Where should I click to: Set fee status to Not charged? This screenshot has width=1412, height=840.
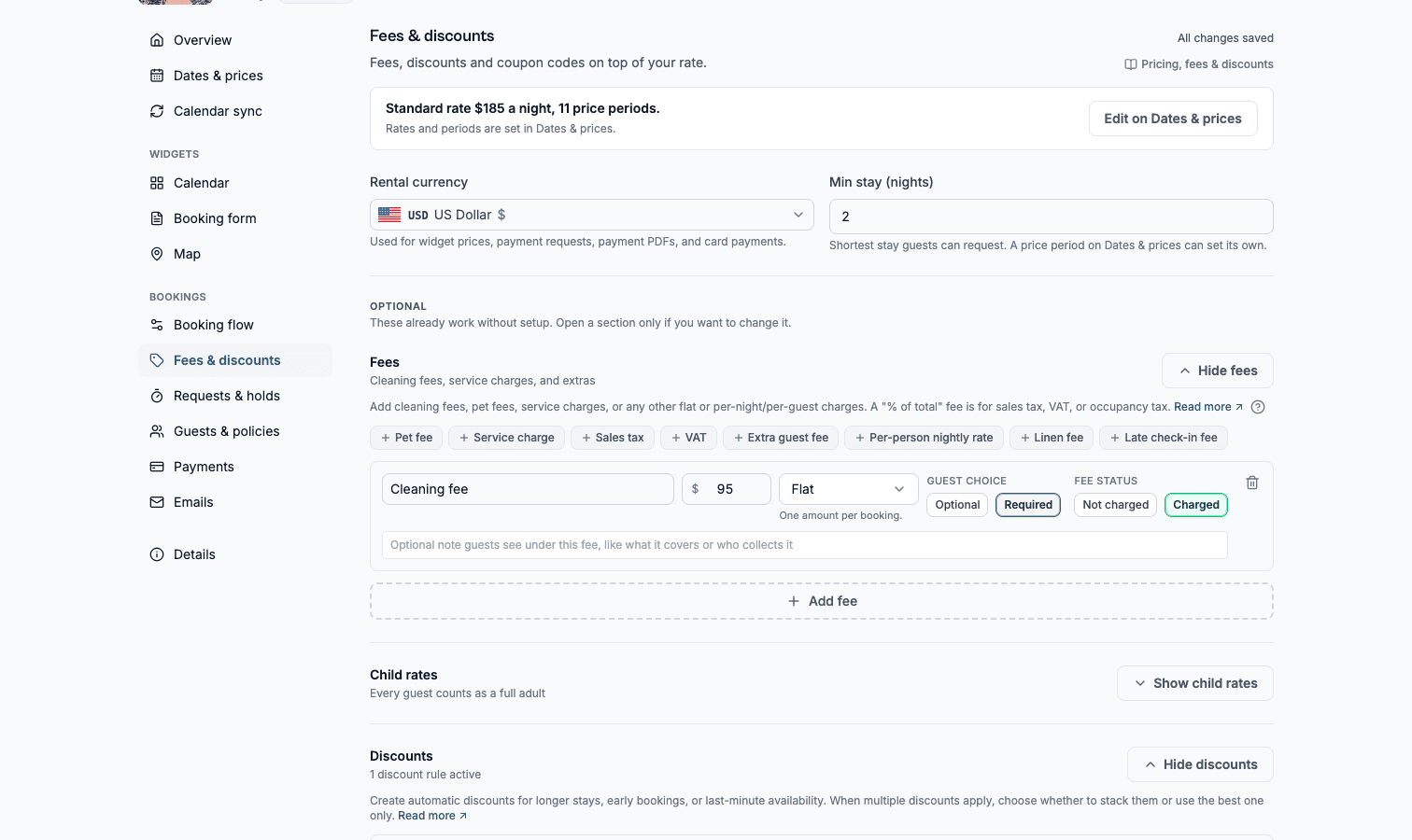point(1115,505)
